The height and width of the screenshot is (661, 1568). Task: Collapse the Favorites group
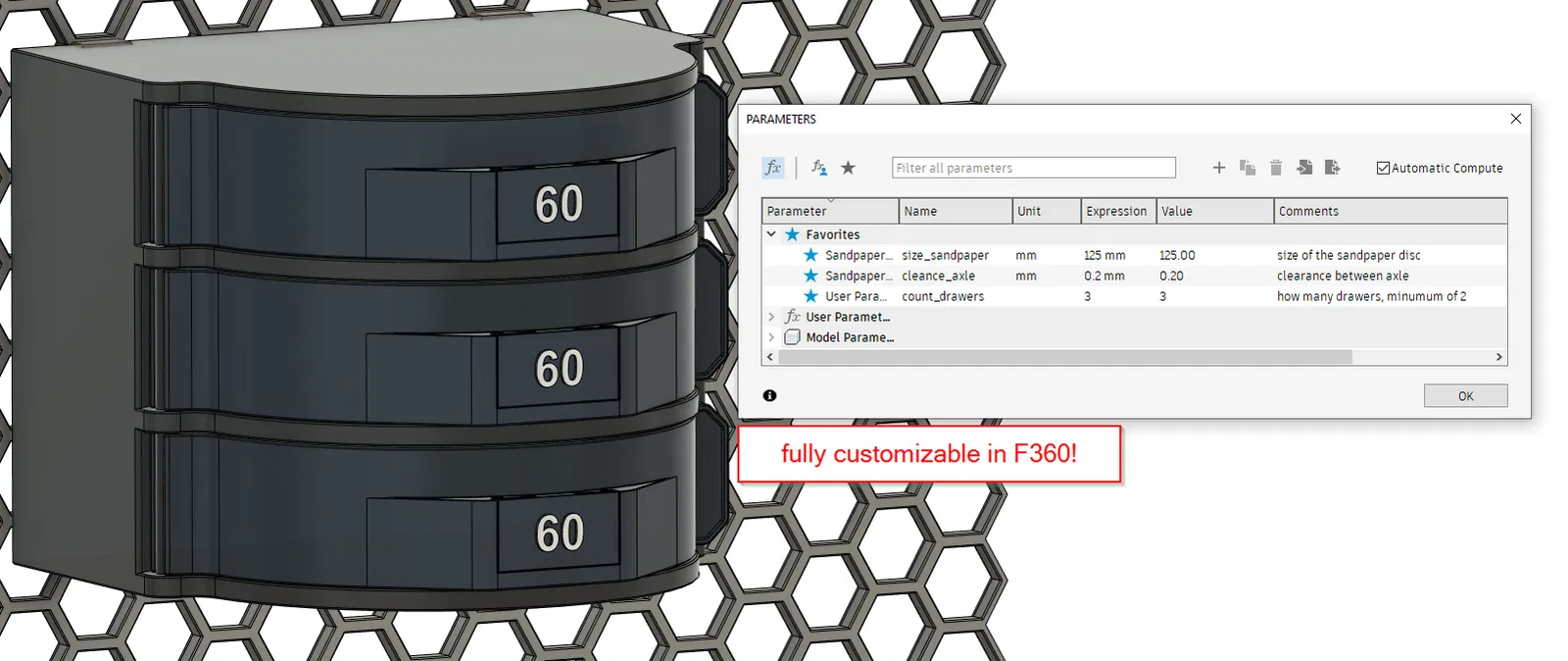(x=771, y=234)
